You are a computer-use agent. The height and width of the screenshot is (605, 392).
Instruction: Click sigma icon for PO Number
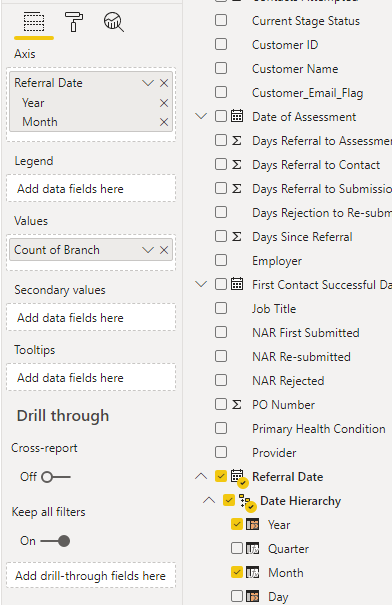point(237,404)
